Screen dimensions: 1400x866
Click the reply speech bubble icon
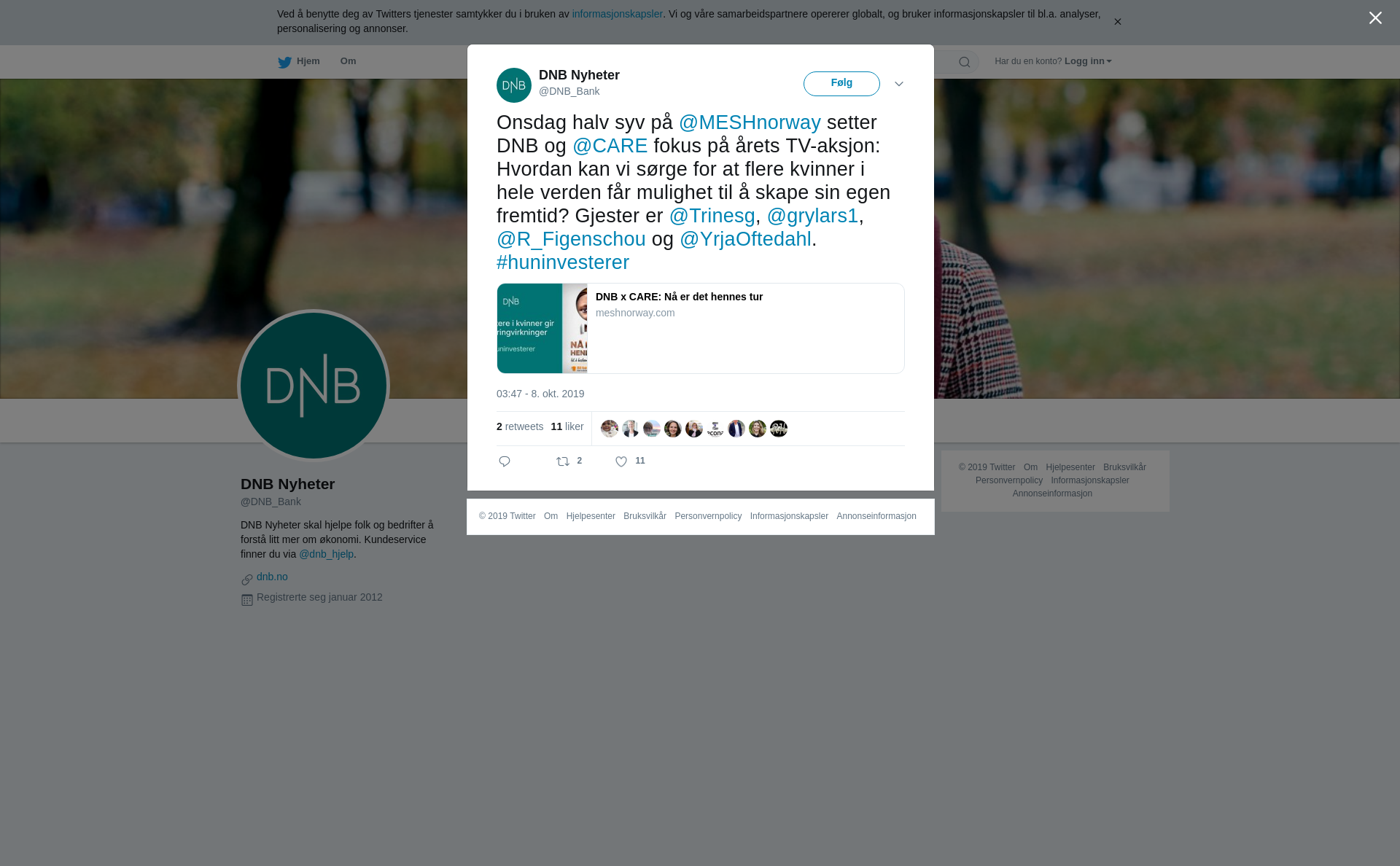[x=505, y=461]
